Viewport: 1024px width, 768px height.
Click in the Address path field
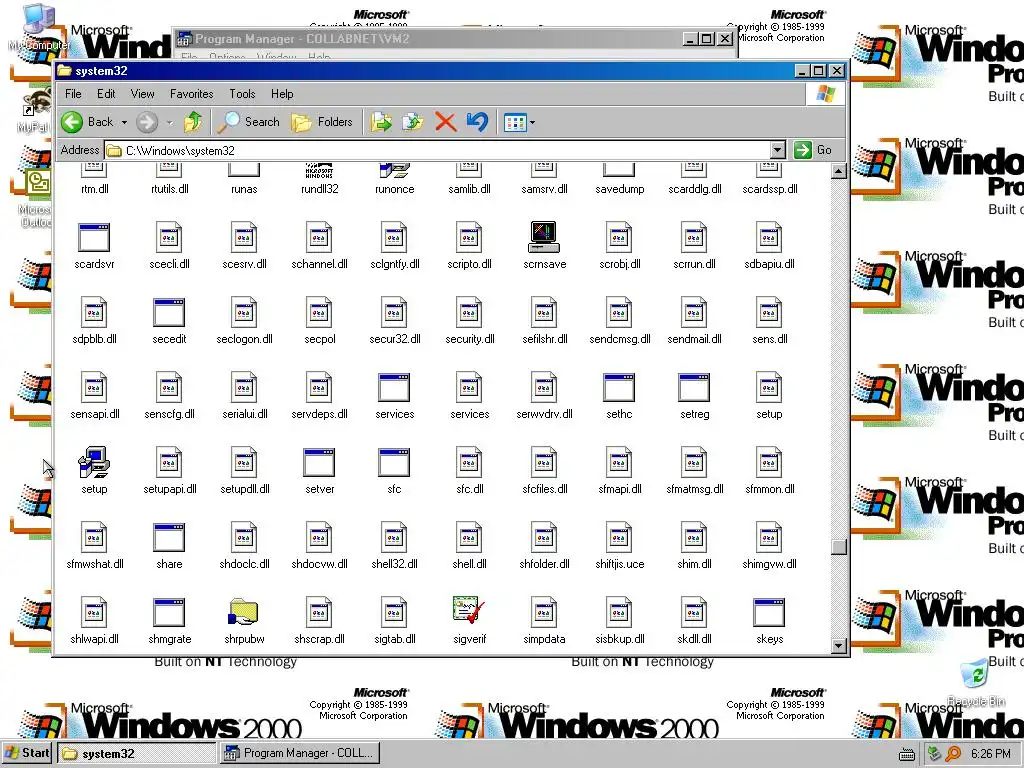438,150
